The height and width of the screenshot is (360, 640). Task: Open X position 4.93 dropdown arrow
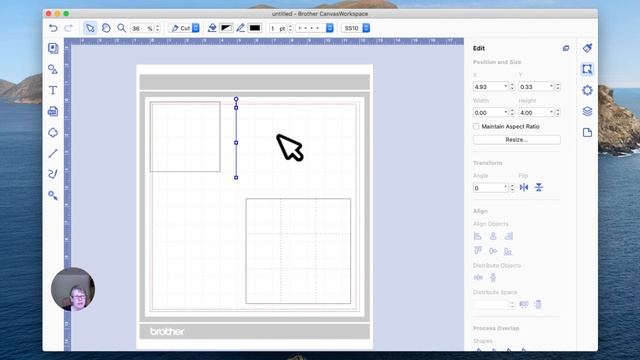[x=506, y=87]
